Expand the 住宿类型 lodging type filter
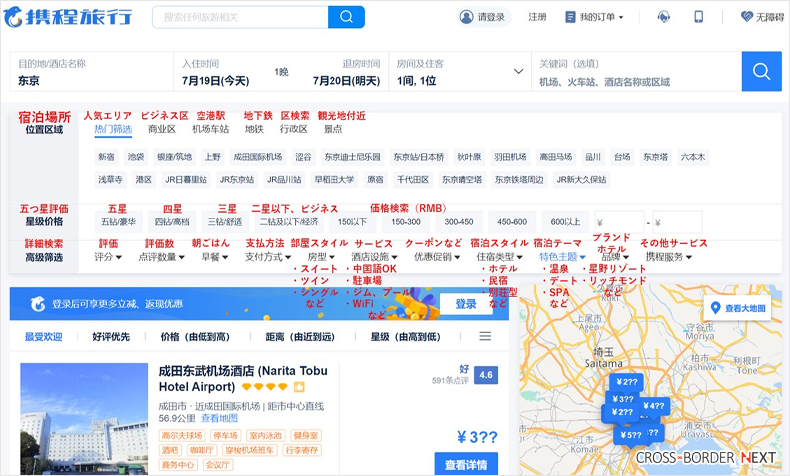Image resolution: width=790 pixels, height=476 pixels. click(x=499, y=257)
